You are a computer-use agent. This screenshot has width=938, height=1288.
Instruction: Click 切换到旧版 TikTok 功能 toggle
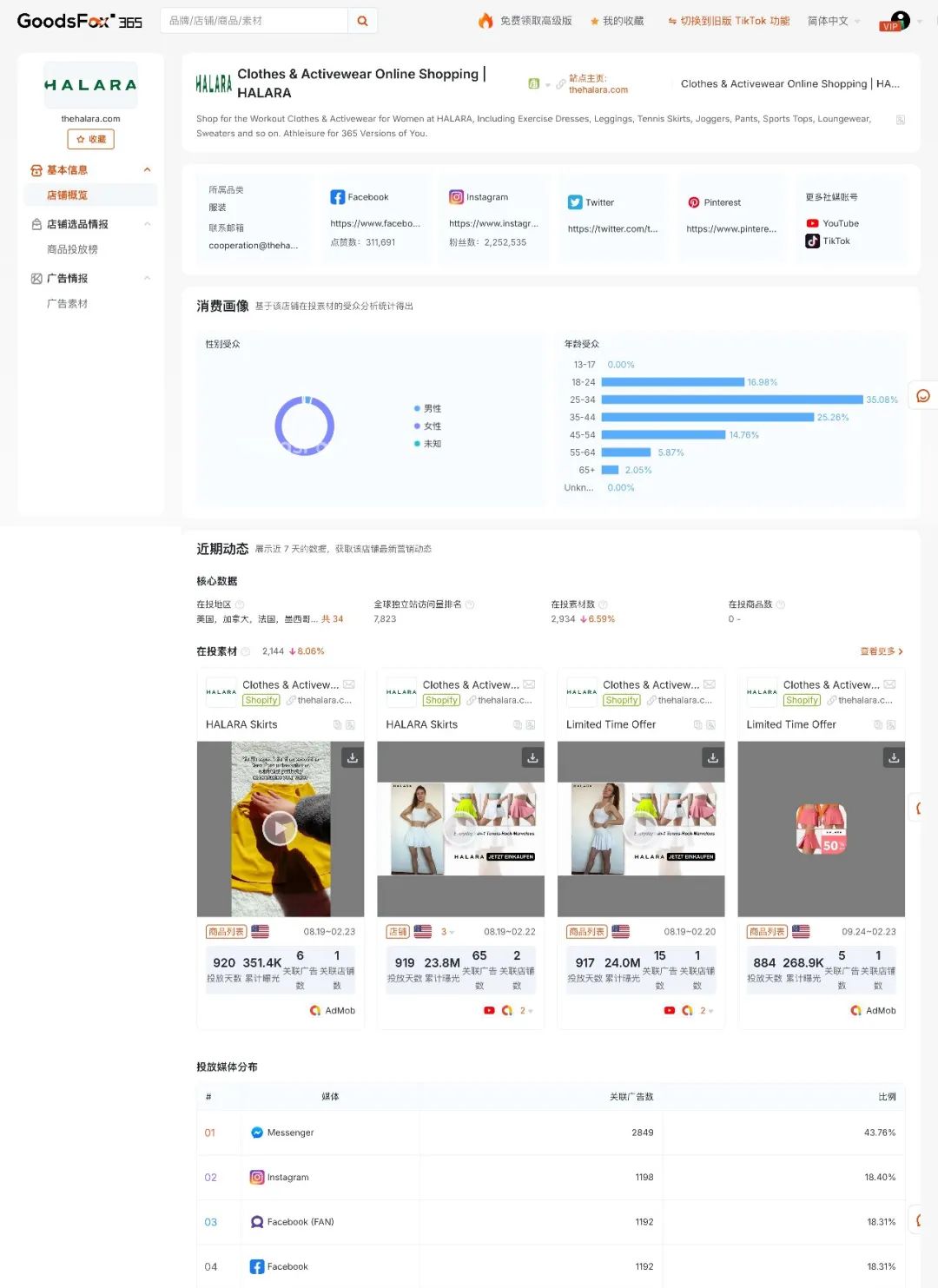coord(730,20)
